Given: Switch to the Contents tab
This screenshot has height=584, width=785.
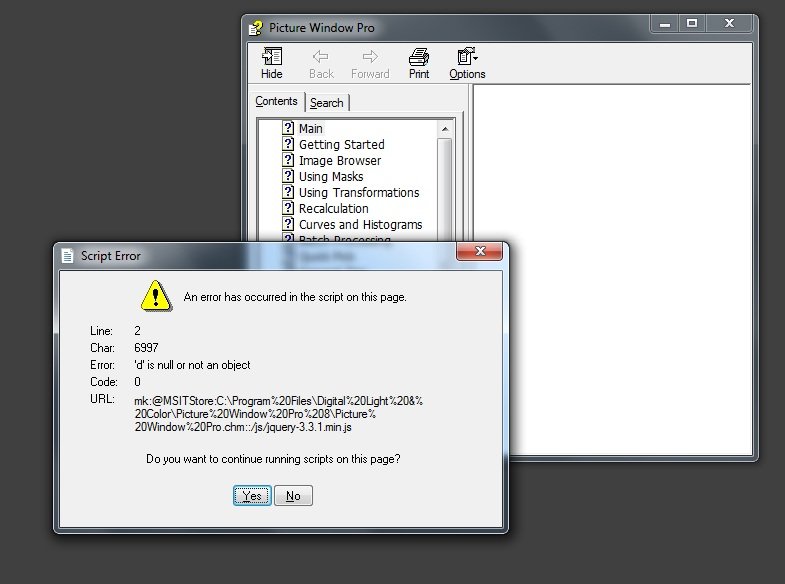Looking at the screenshot, I should tap(276, 101).
